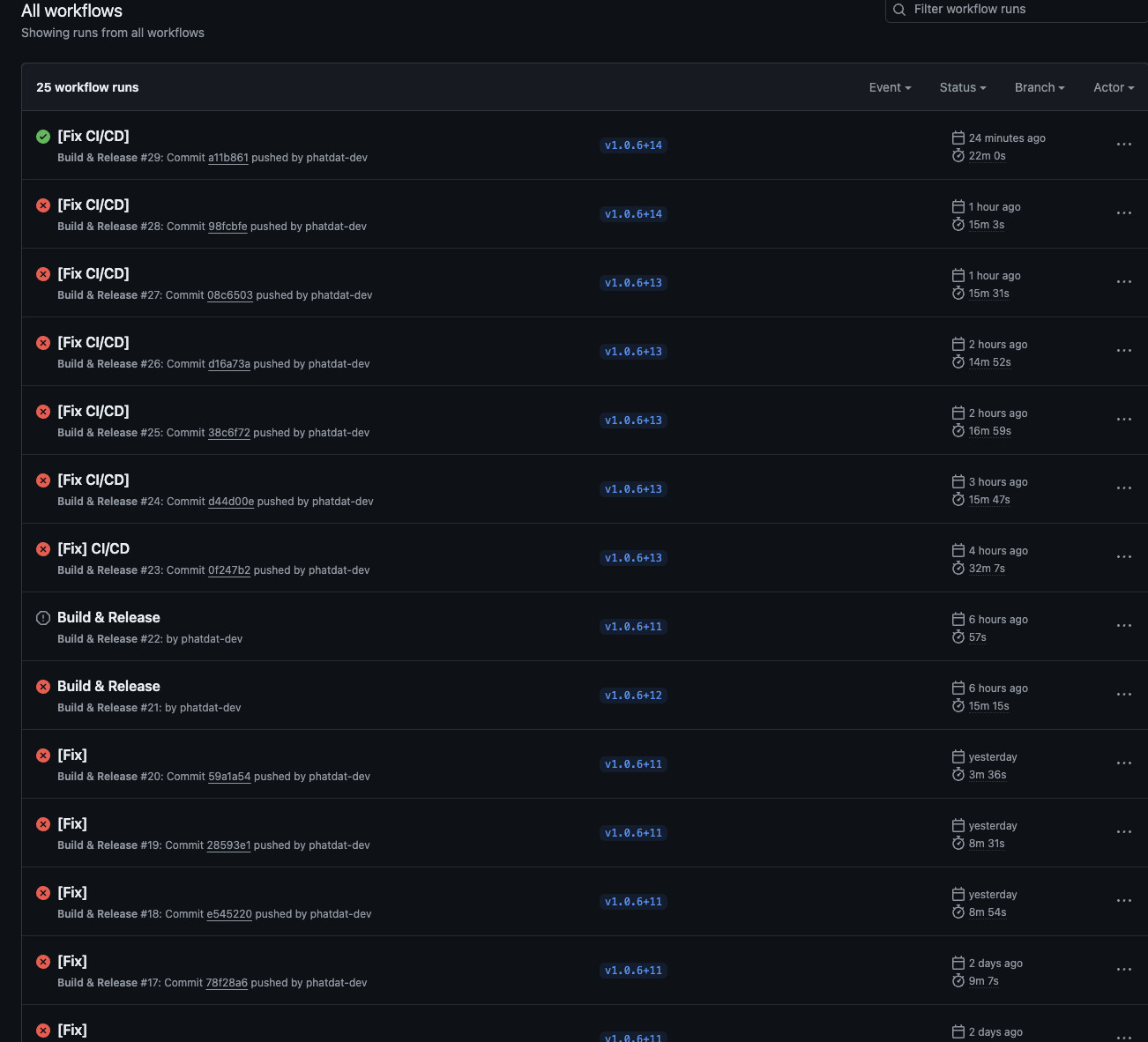Image resolution: width=1148 pixels, height=1042 pixels.
Task: Click green success status icon of run #29
Action: 43,137
